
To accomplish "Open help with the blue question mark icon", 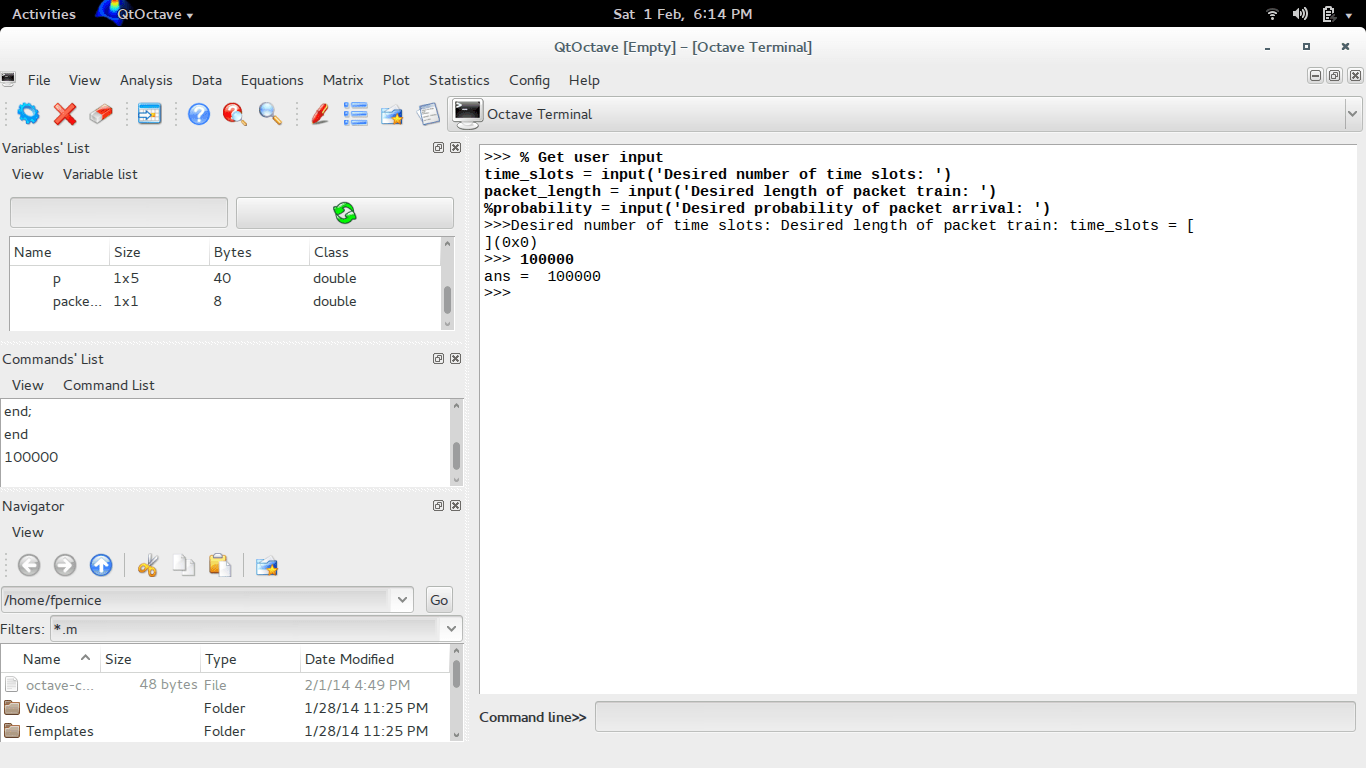I will coord(199,114).
